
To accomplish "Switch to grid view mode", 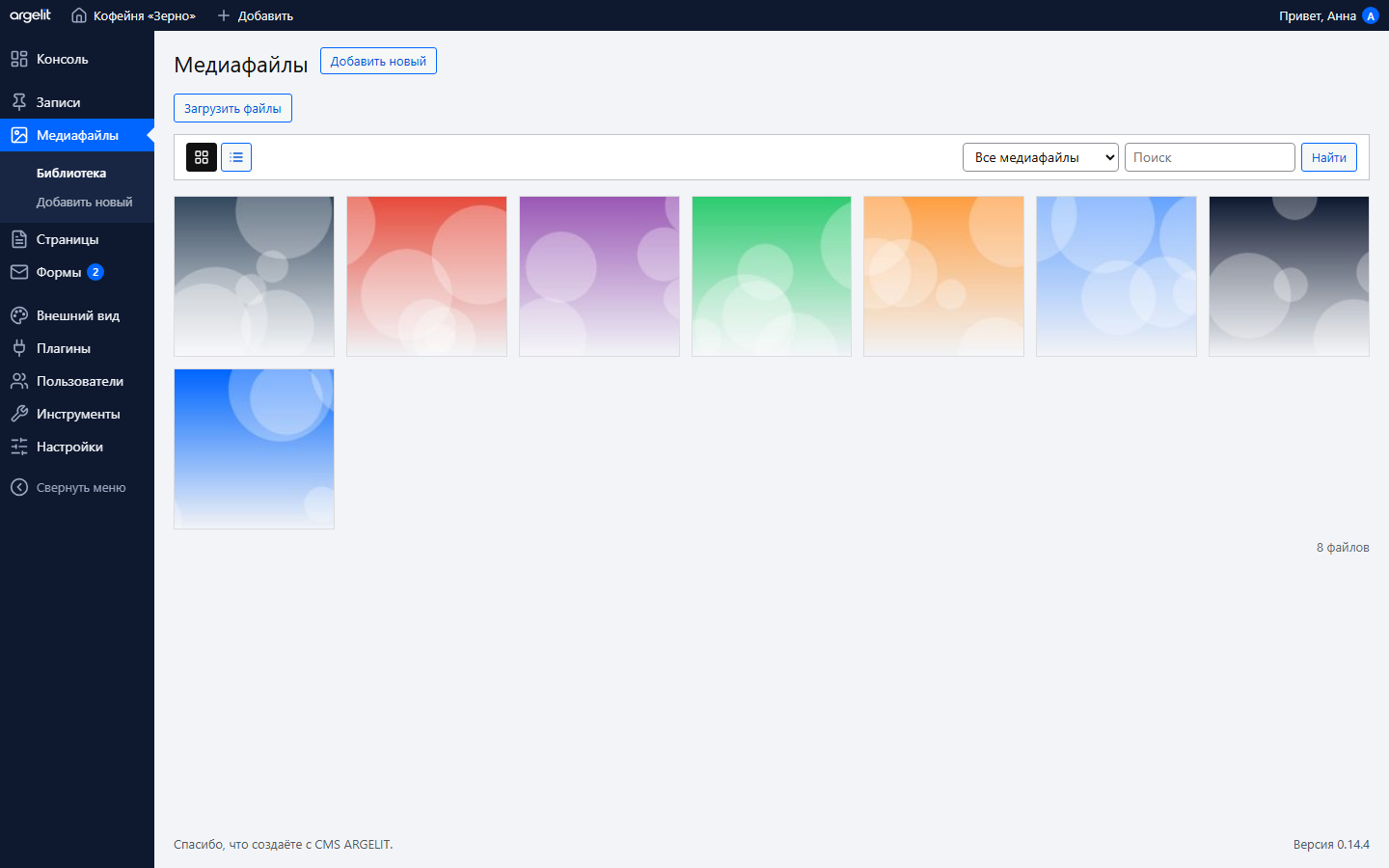I will (x=202, y=157).
